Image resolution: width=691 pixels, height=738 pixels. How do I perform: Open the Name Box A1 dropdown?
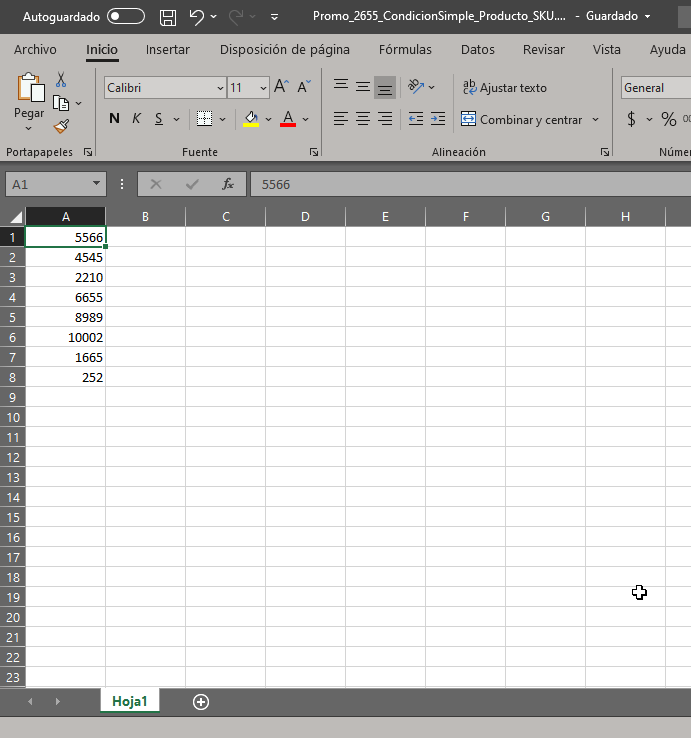(x=96, y=184)
